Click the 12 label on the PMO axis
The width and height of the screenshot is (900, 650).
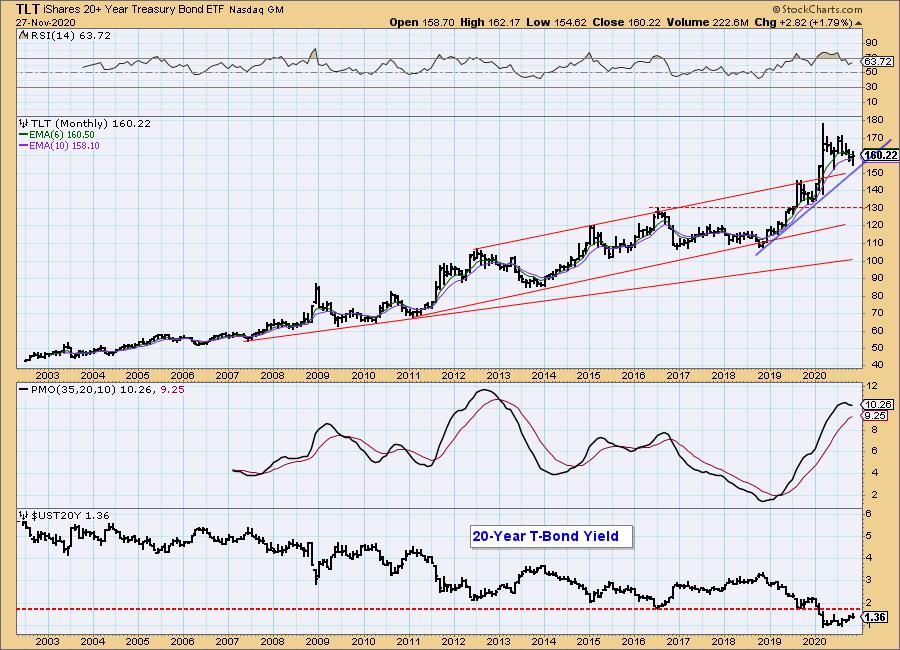(x=871, y=385)
